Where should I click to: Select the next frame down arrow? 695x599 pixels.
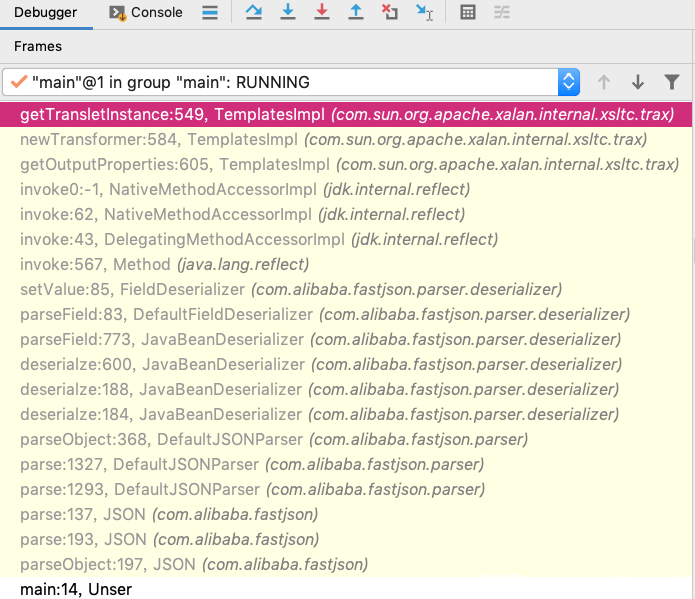click(x=637, y=82)
